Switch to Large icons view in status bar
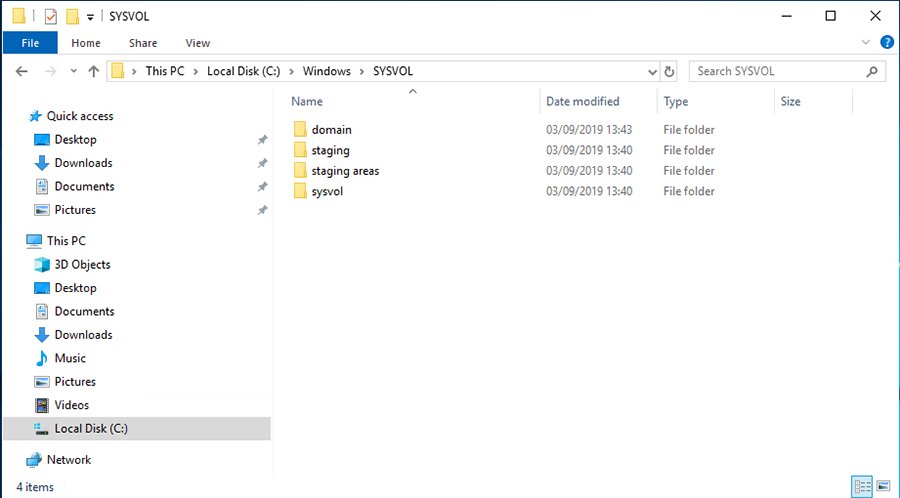 point(882,487)
